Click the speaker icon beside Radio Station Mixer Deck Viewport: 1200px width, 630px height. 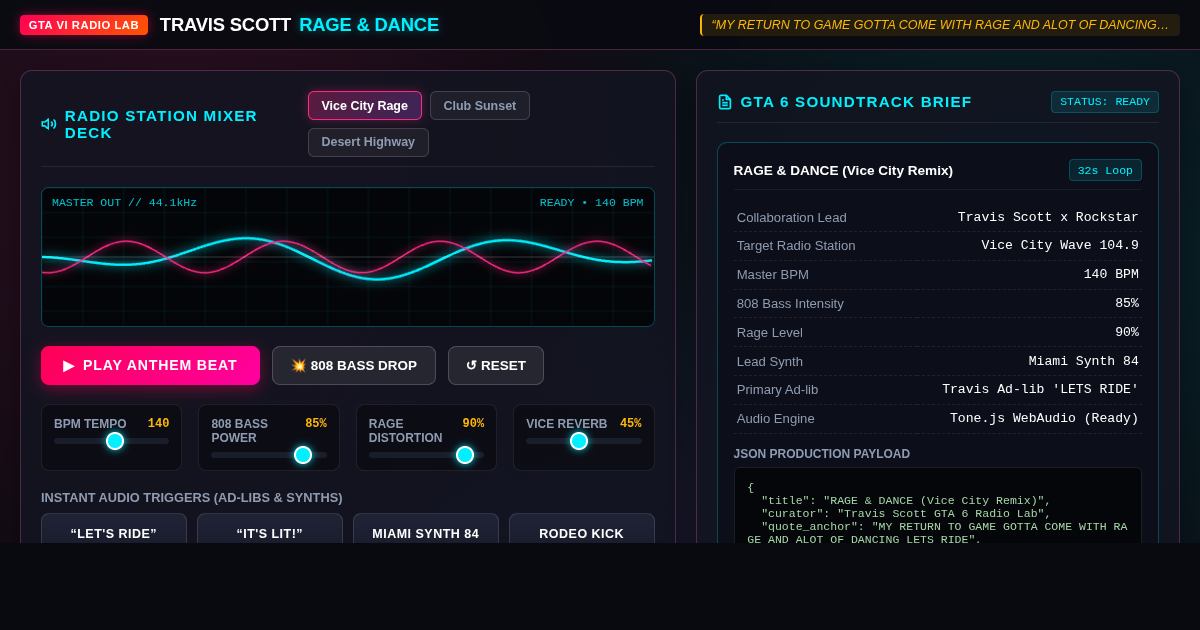point(49,124)
